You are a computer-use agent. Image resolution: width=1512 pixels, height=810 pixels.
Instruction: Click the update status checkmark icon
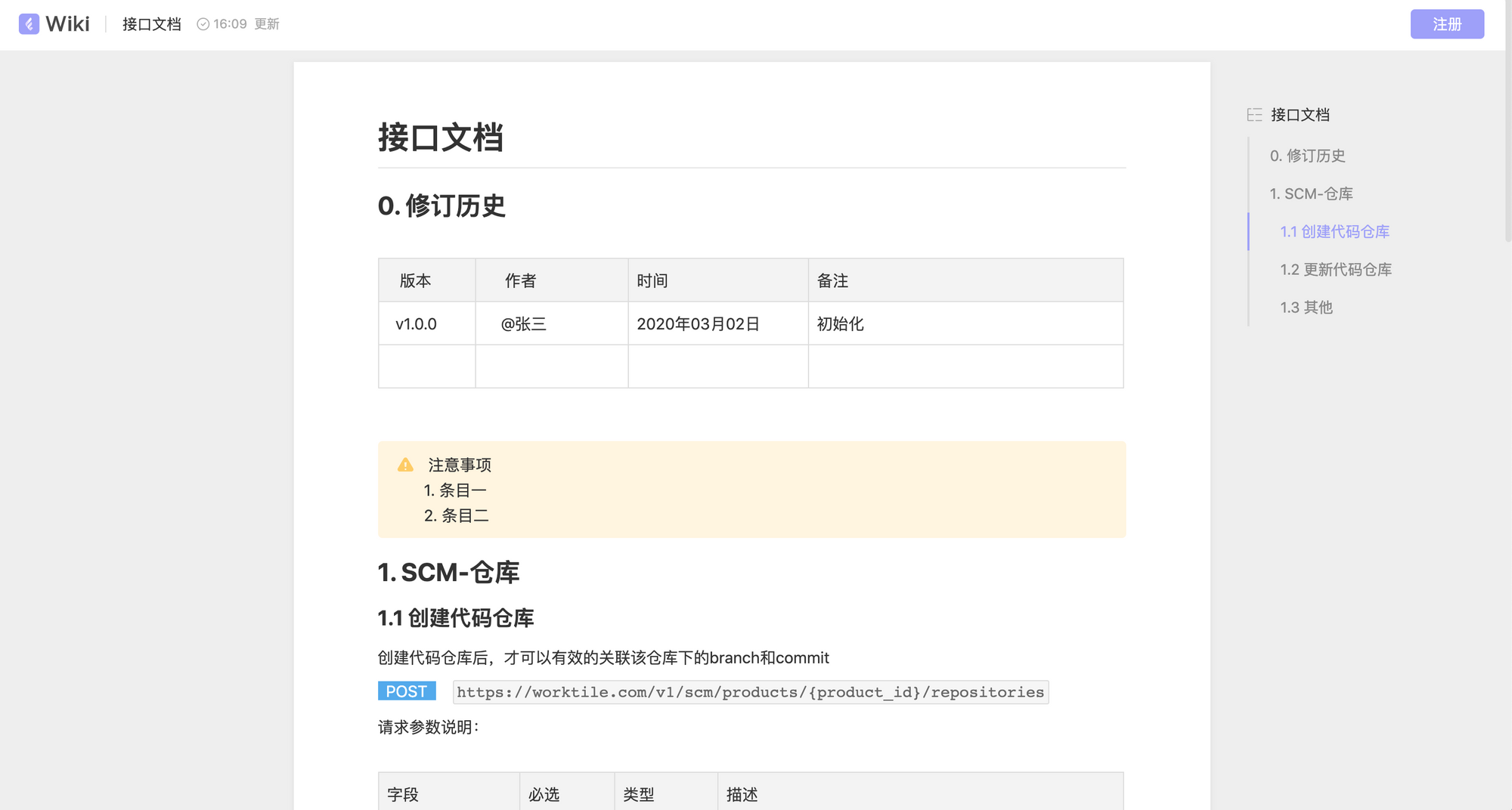pos(203,24)
